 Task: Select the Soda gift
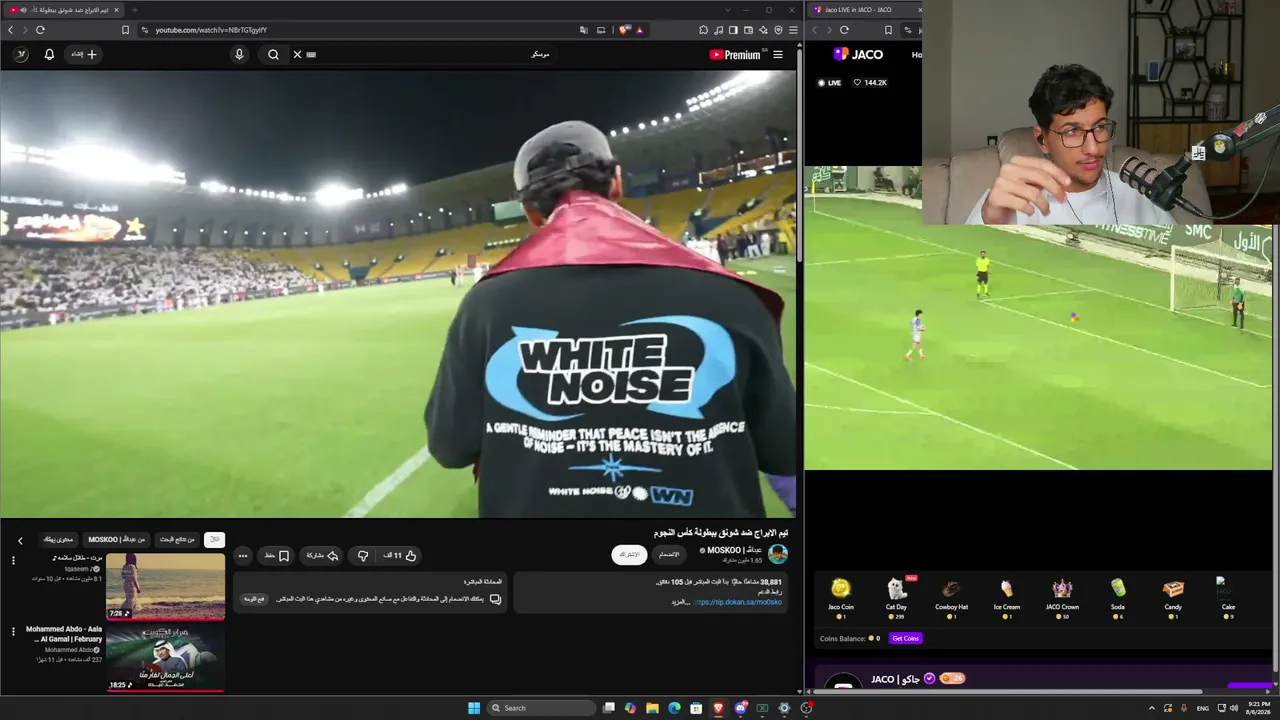1118,598
